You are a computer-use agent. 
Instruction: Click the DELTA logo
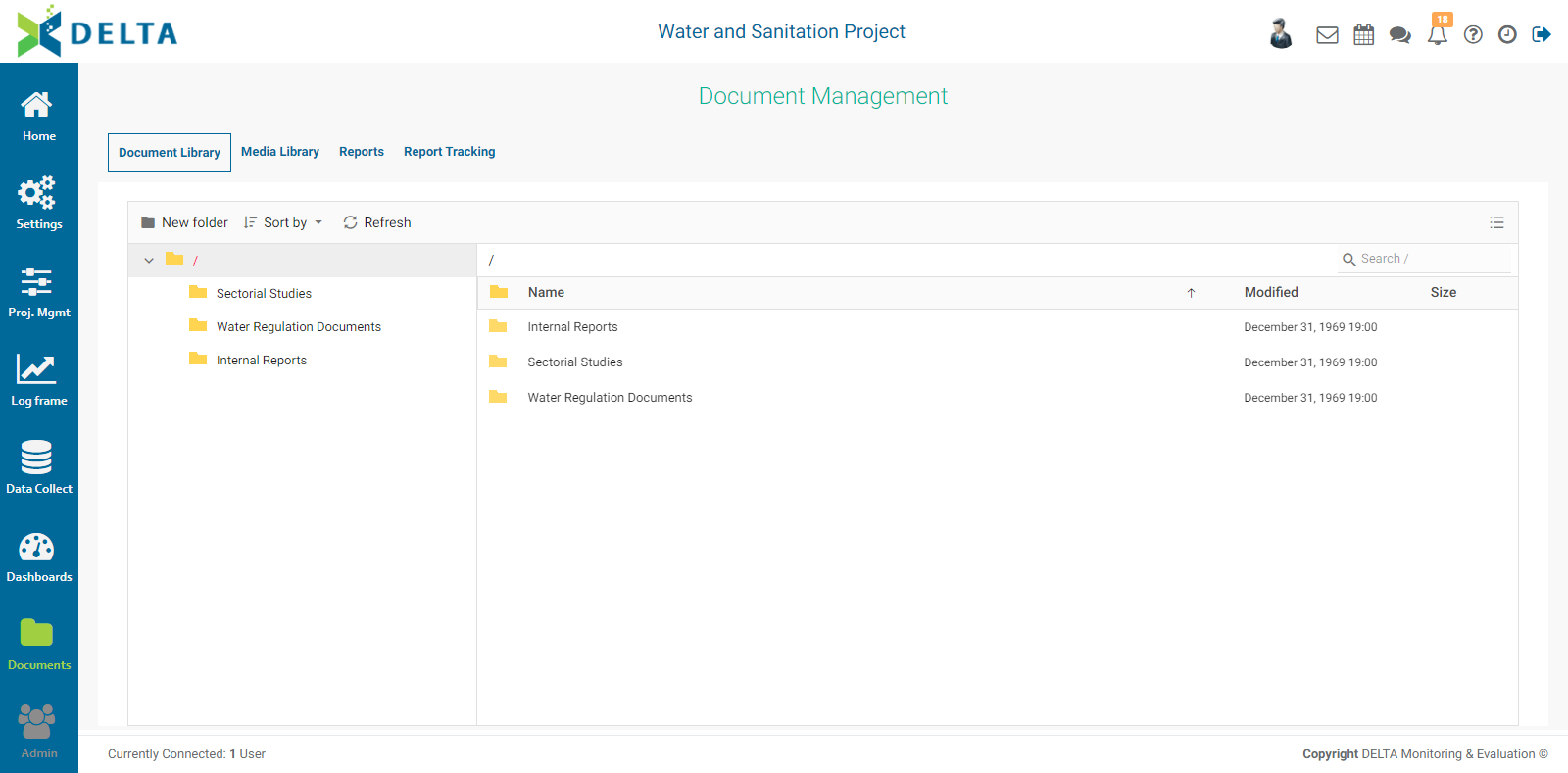coord(97,32)
